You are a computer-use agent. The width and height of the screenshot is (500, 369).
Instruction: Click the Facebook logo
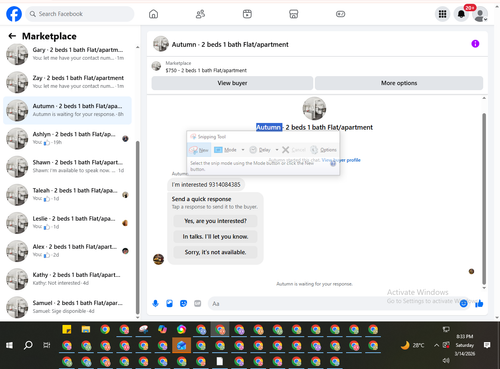[14, 14]
